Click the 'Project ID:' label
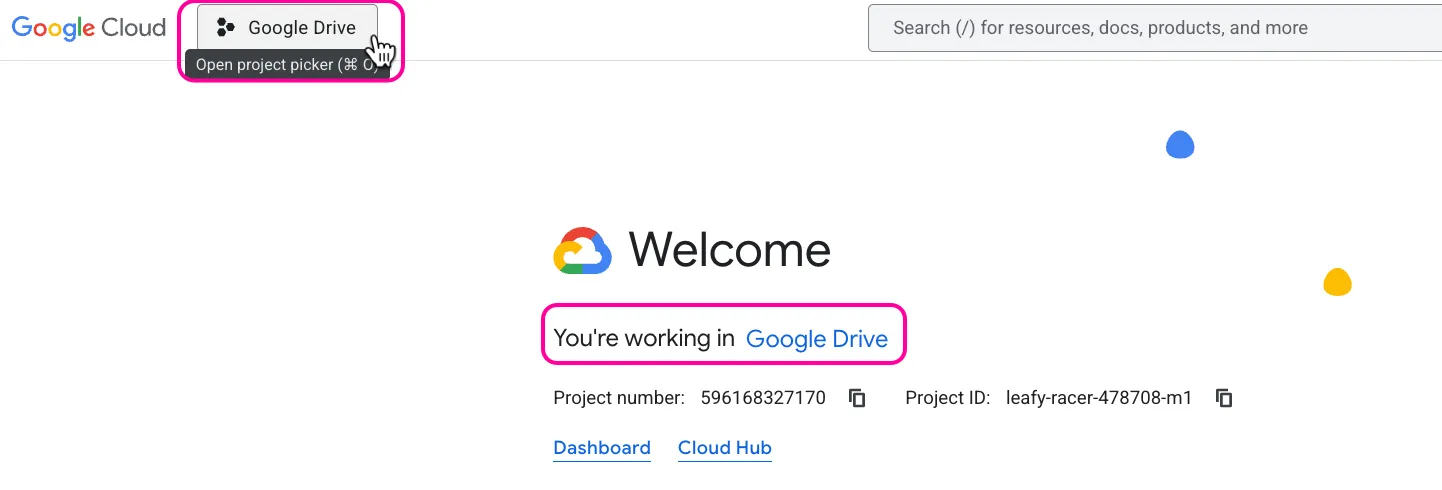 [948, 398]
